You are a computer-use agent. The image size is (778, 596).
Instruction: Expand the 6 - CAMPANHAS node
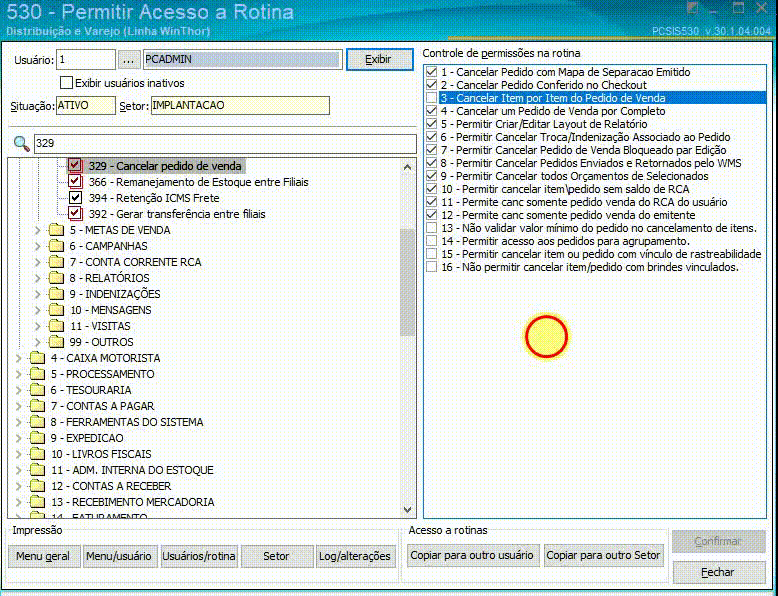[x=38, y=246]
